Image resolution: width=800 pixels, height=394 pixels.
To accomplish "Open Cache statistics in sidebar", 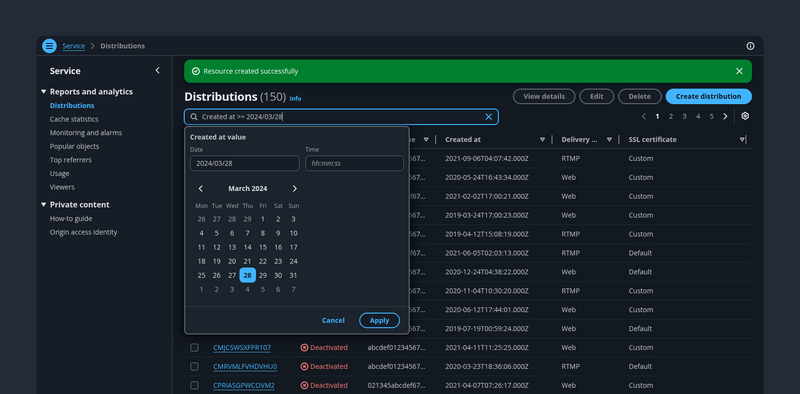I will (74, 119).
